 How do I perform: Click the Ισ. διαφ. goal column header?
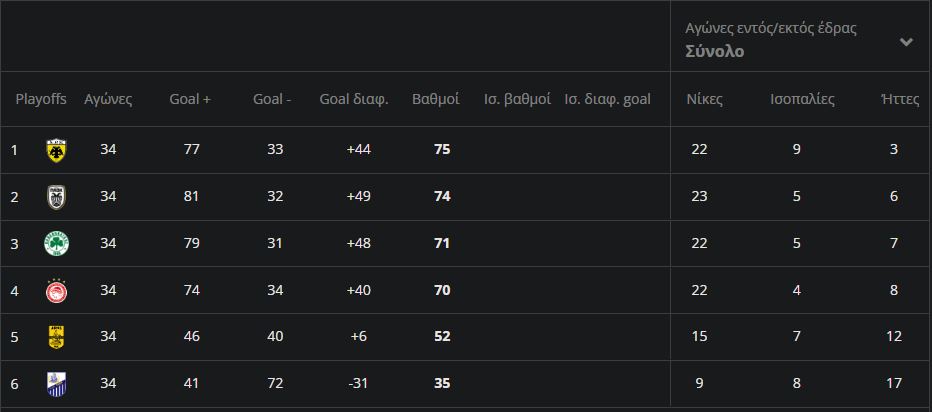[607, 99]
